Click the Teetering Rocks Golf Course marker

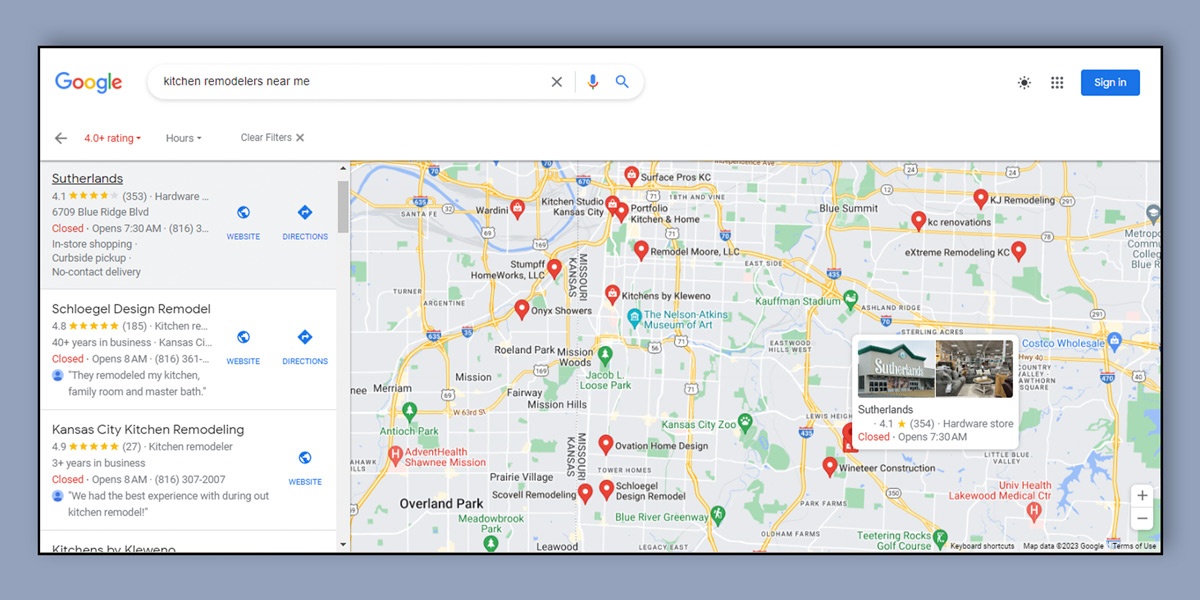pyautogui.click(x=940, y=539)
